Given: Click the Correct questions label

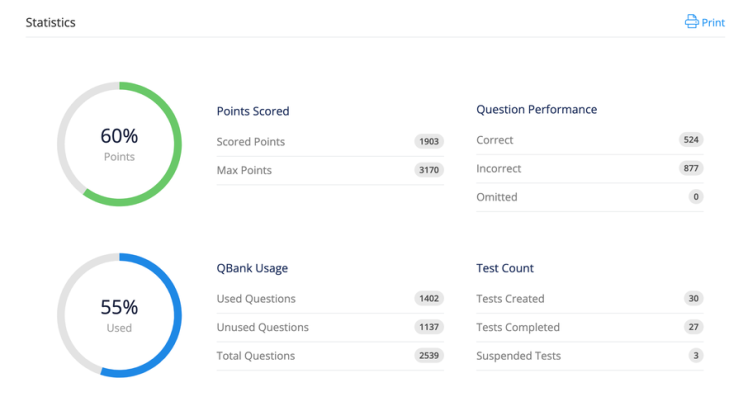Looking at the screenshot, I should tap(495, 140).
